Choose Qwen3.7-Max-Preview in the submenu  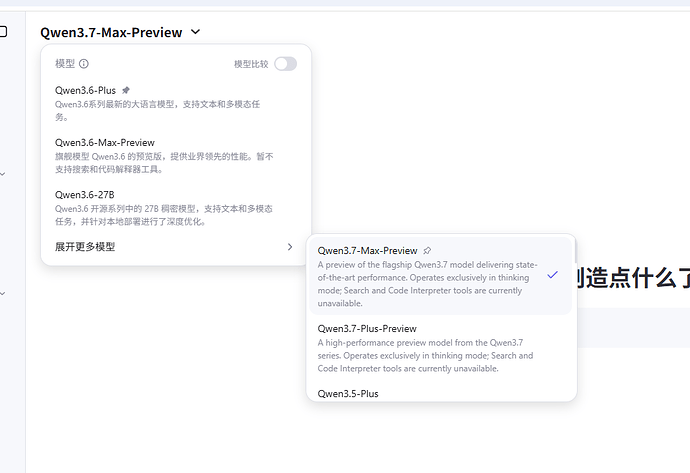[440, 276]
